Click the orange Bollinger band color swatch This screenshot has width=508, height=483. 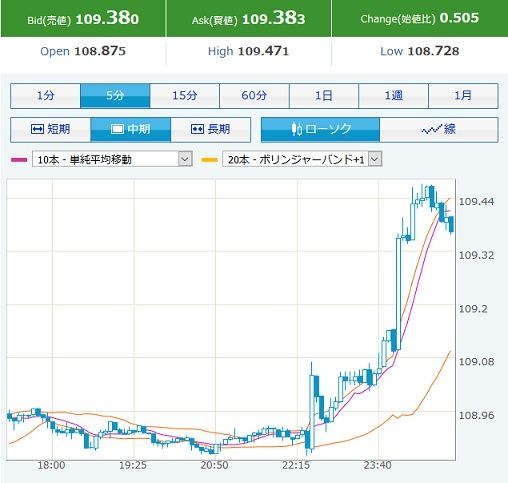[x=210, y=160]
